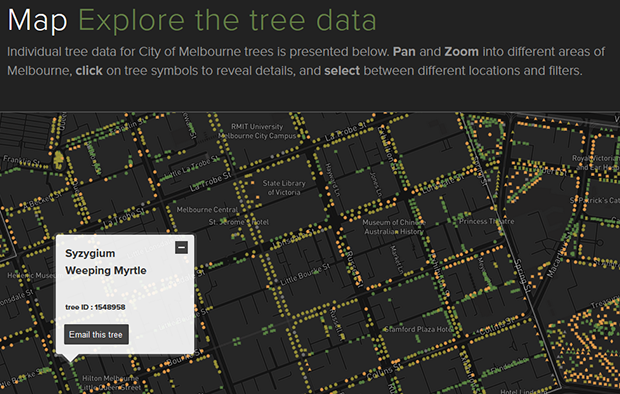This screenshot has height=394, width=620.
Task: Click the Stamford Plaza Hotel label
Action: click(418, 329)
